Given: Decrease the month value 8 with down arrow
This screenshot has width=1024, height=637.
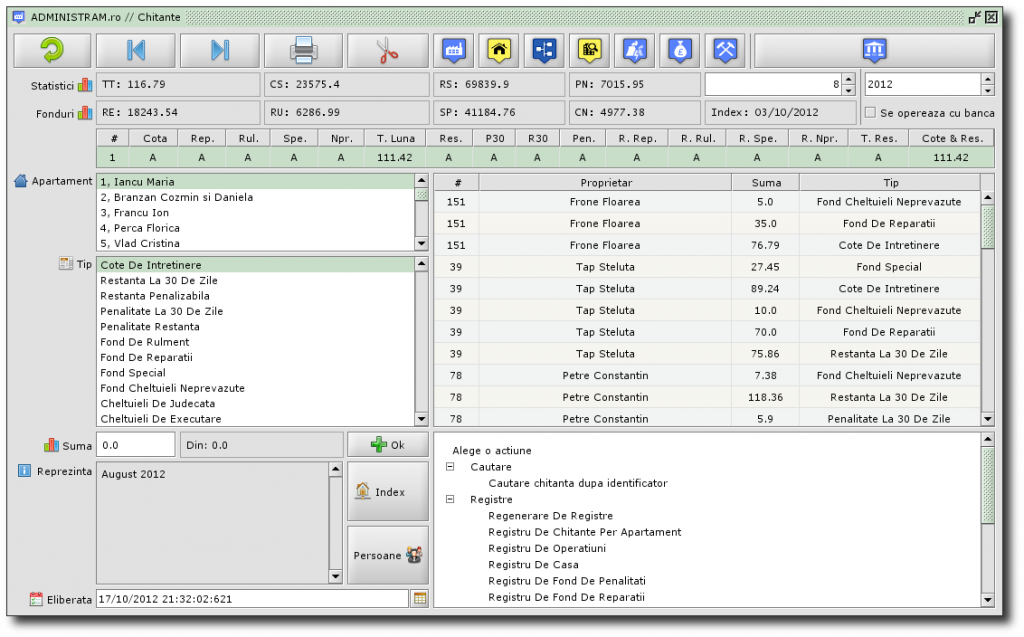Looking at the screenshot, I should (848, 90).
